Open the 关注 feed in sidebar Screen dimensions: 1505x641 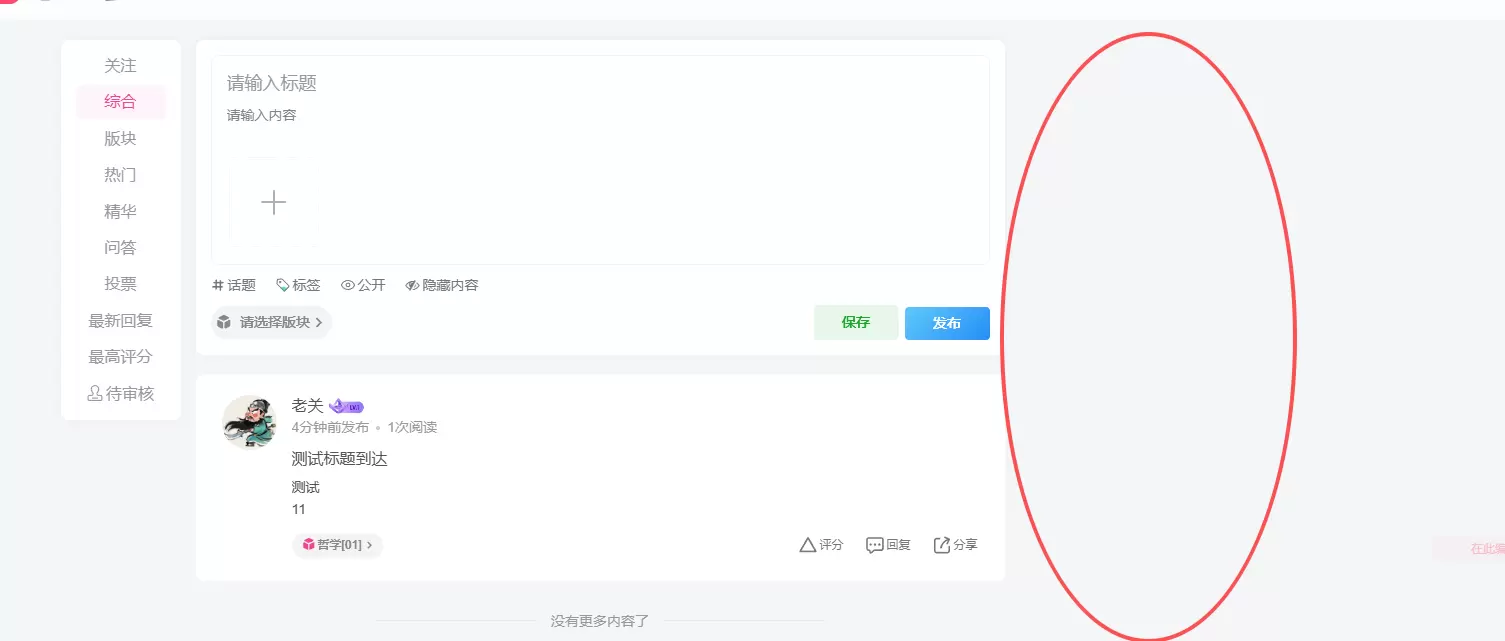click(120, 66)
